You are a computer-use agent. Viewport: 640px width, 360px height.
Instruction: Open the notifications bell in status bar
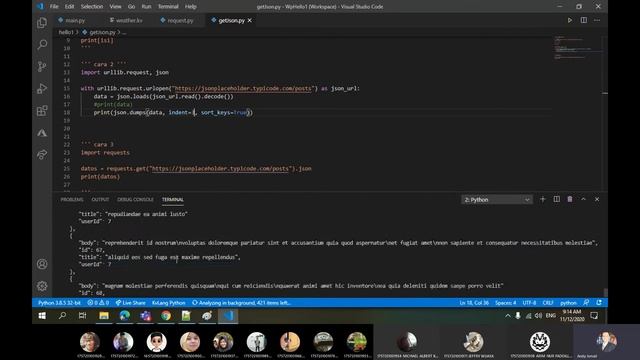coord(599,303)
